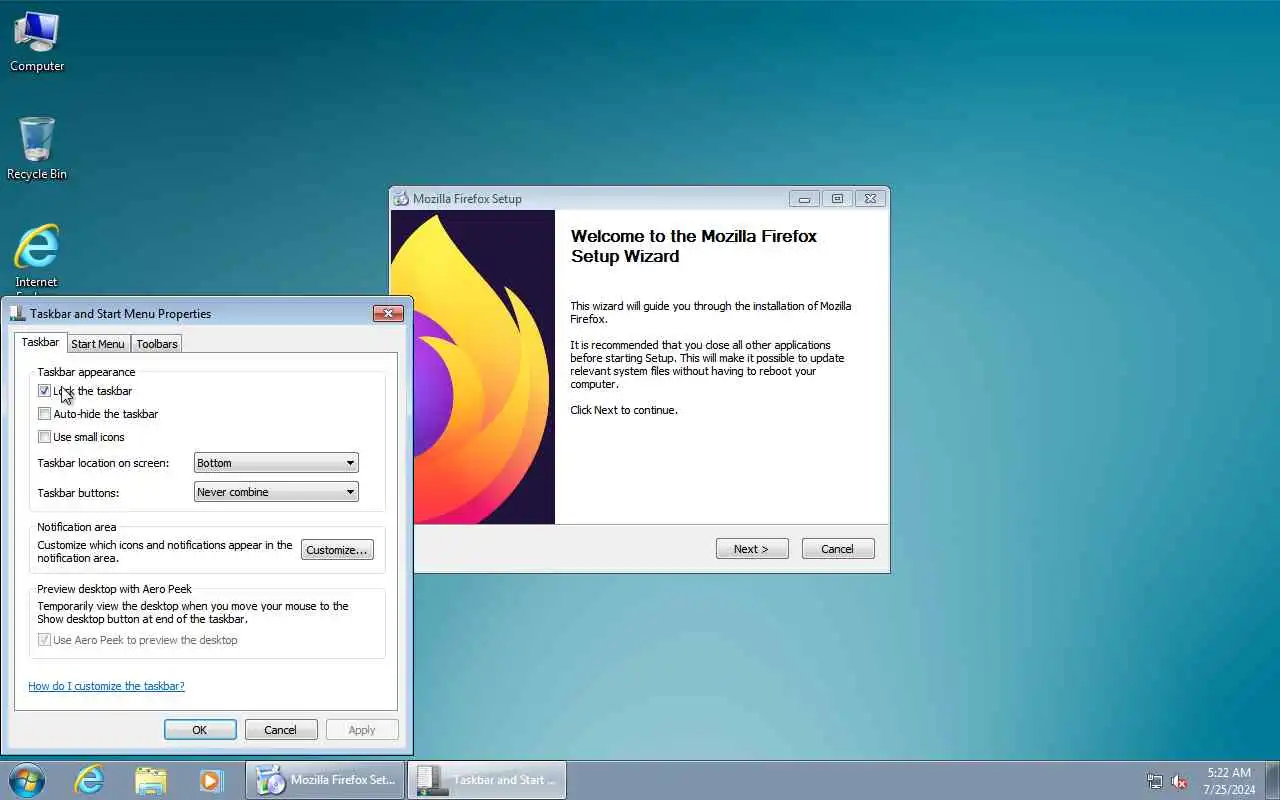
Task: Open the Computer desktop icon
Action: [37, 42]
